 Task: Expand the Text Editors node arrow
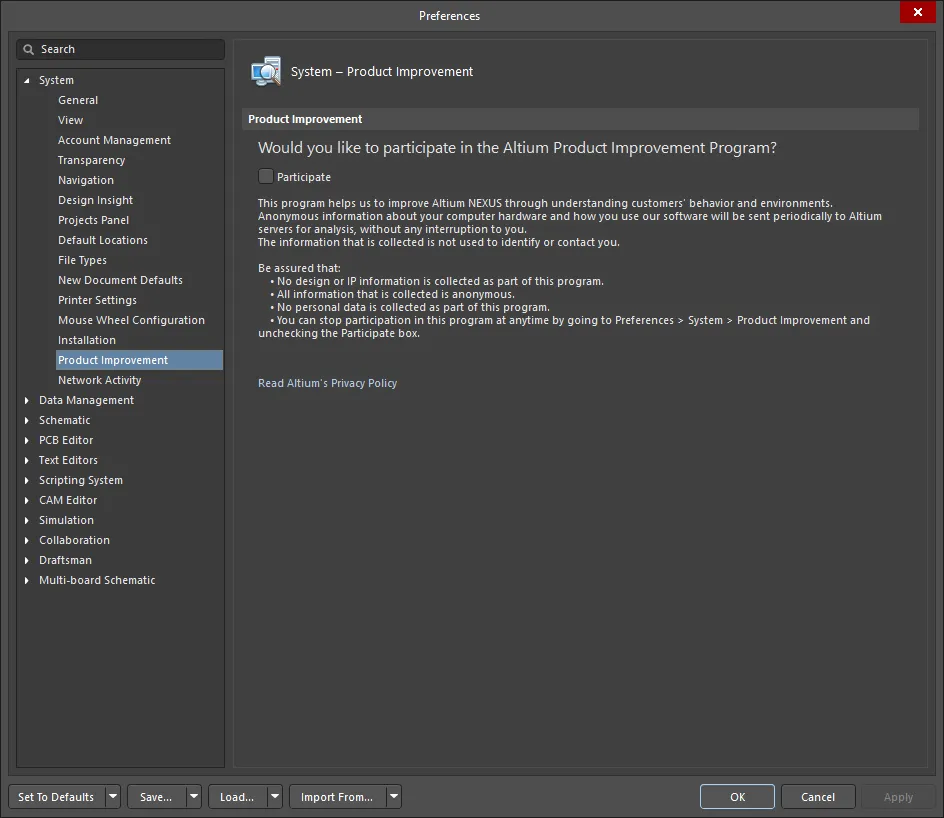pyautogui.click(x=26, y=460)
